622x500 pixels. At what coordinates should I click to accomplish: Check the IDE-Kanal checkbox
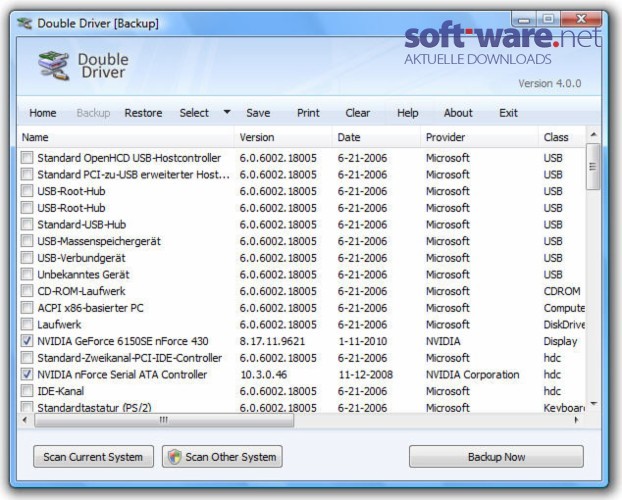point(27,391)
